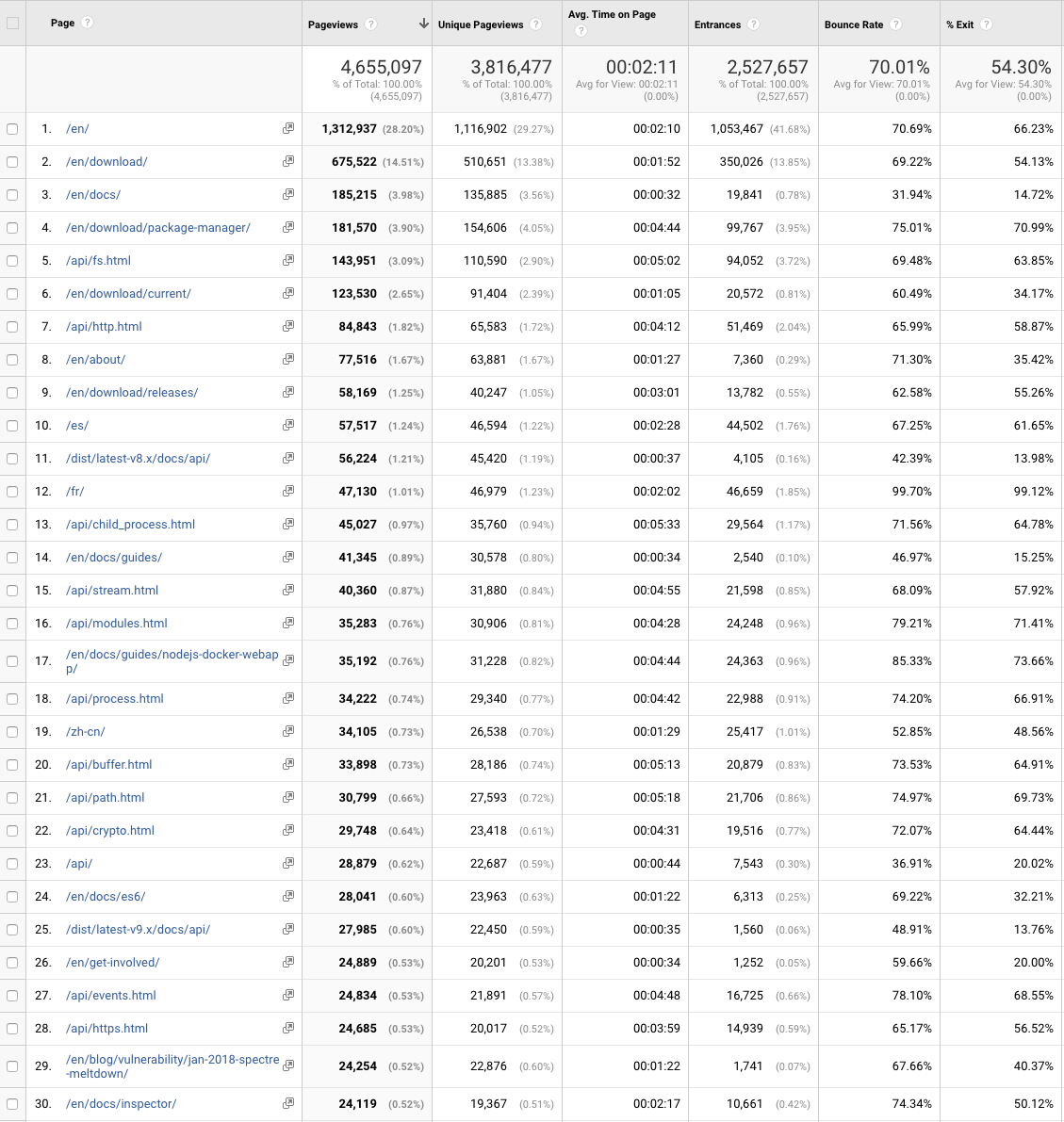Sort by Avg. Time on Page header
The image size is (1064, 1122).
click(x=613, y=14)
